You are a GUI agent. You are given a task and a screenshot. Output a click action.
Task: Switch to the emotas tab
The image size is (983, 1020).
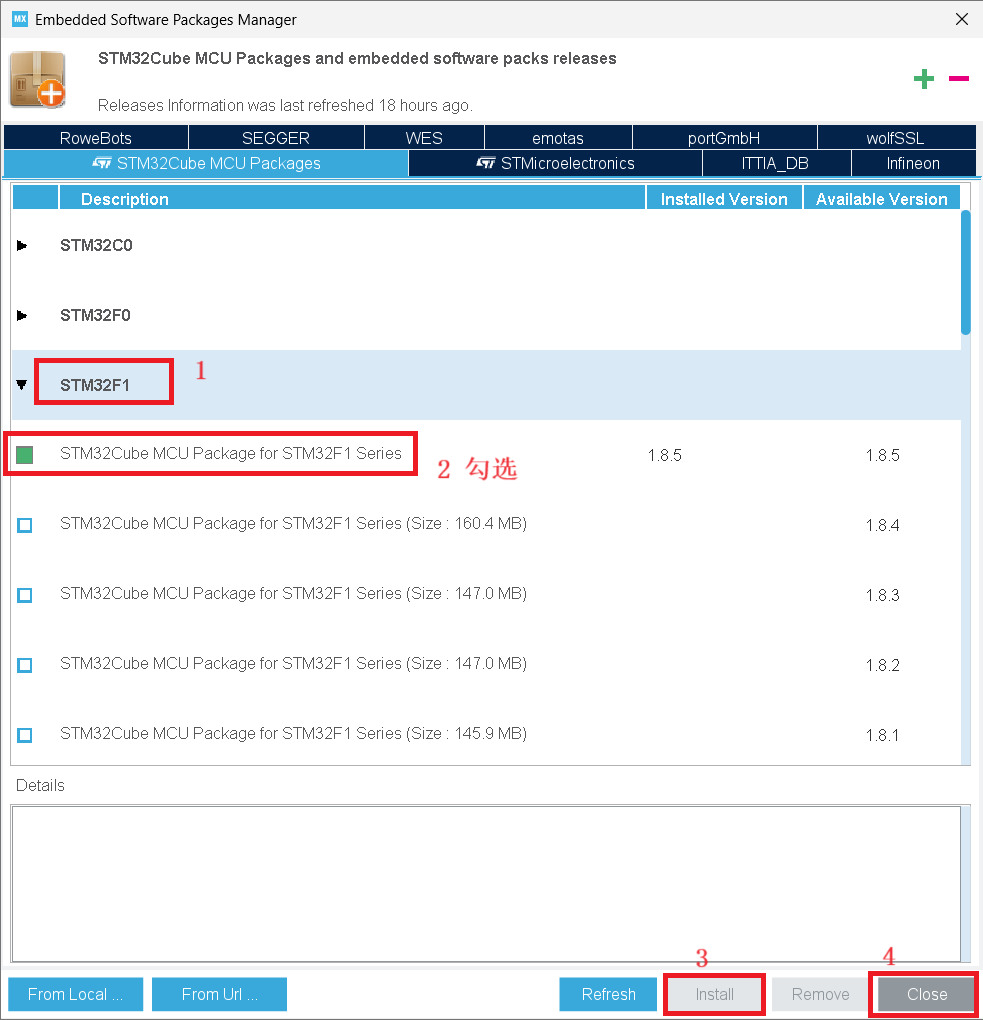(558, 138)
